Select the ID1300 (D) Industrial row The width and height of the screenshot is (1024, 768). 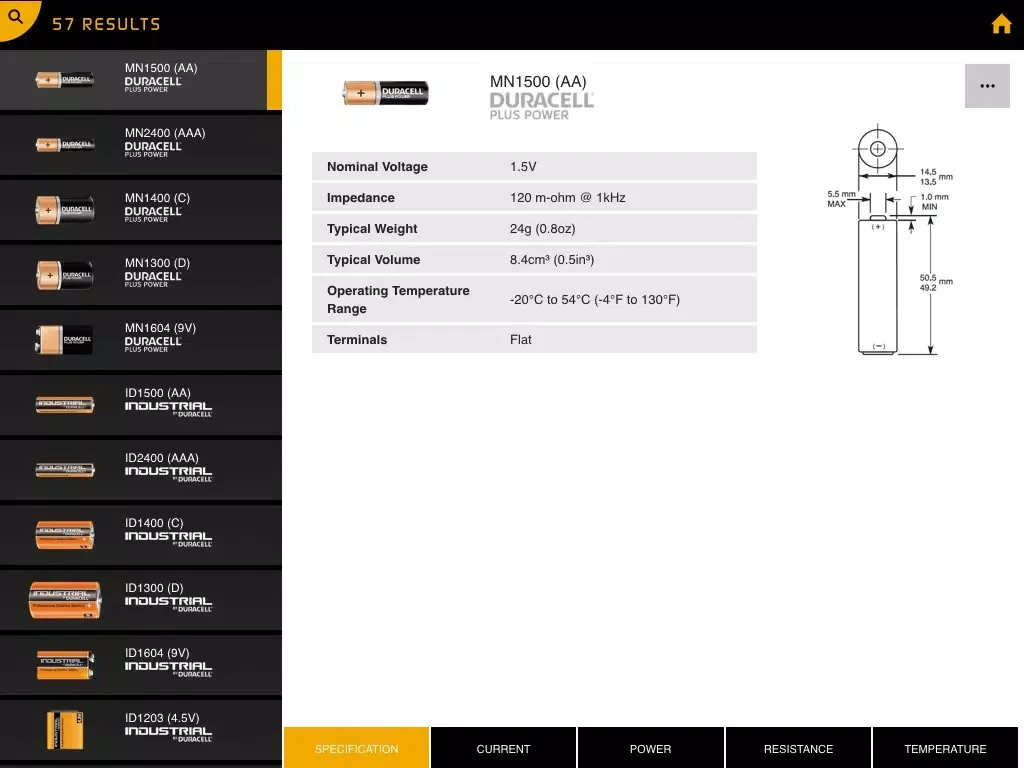coord(140,600)
